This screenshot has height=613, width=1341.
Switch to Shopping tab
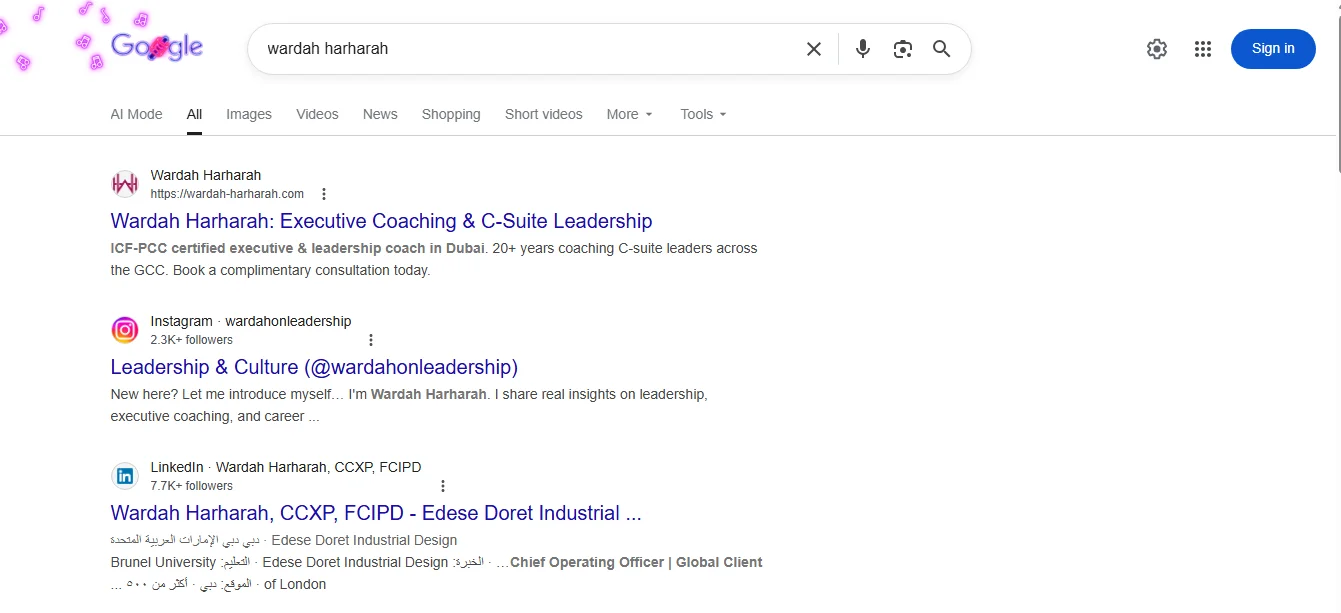[451, 114]
